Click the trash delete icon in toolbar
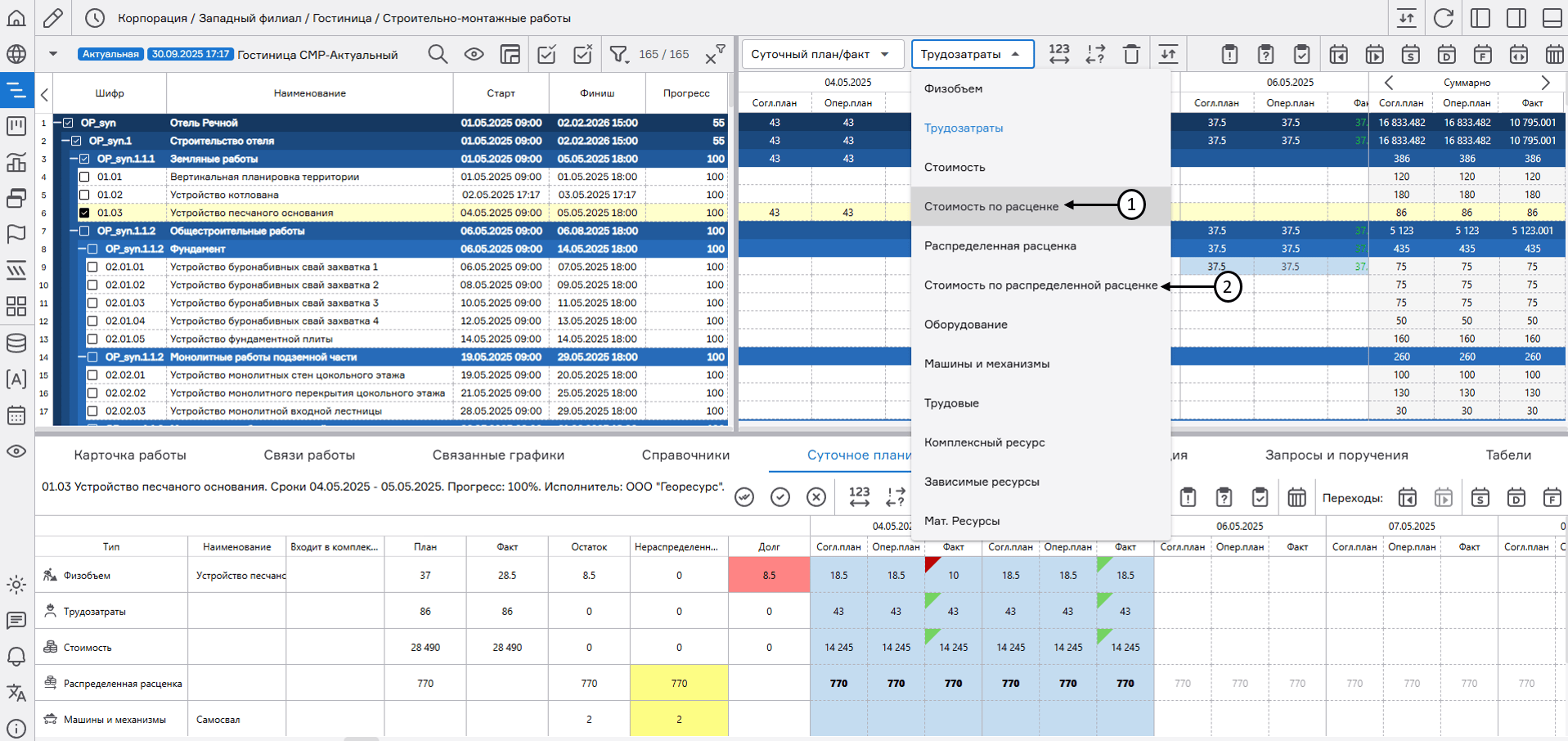 point(1132,53)
